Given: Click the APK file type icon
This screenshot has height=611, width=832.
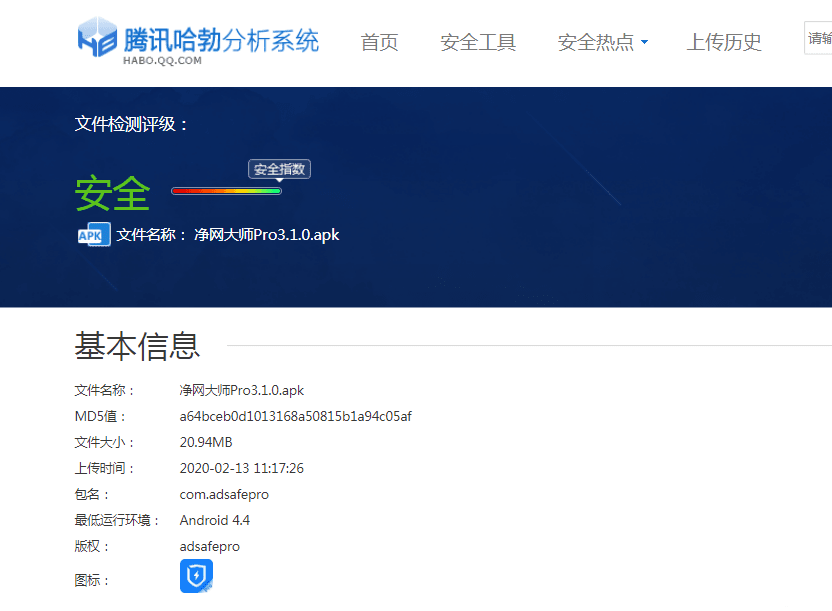Looking at the screenshot, I should tap(94, 234).
